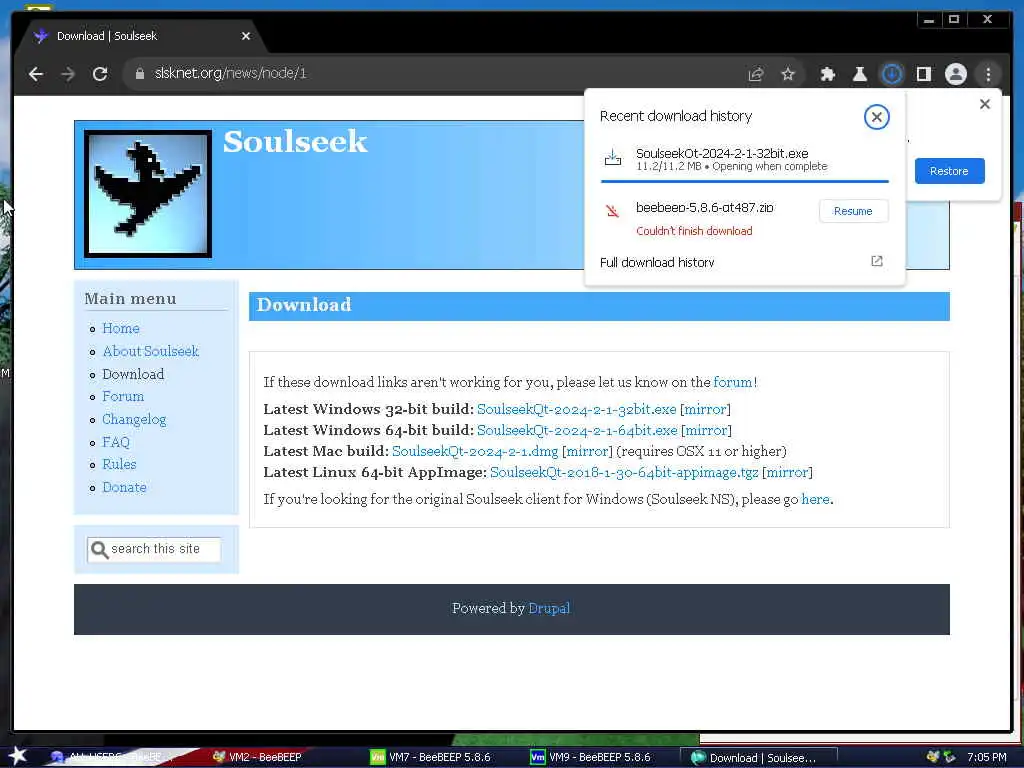Switch to VM7 - BeeBEEP 5.8.6 taskbar item
The image size is (1024, 768).
[431, 757]
